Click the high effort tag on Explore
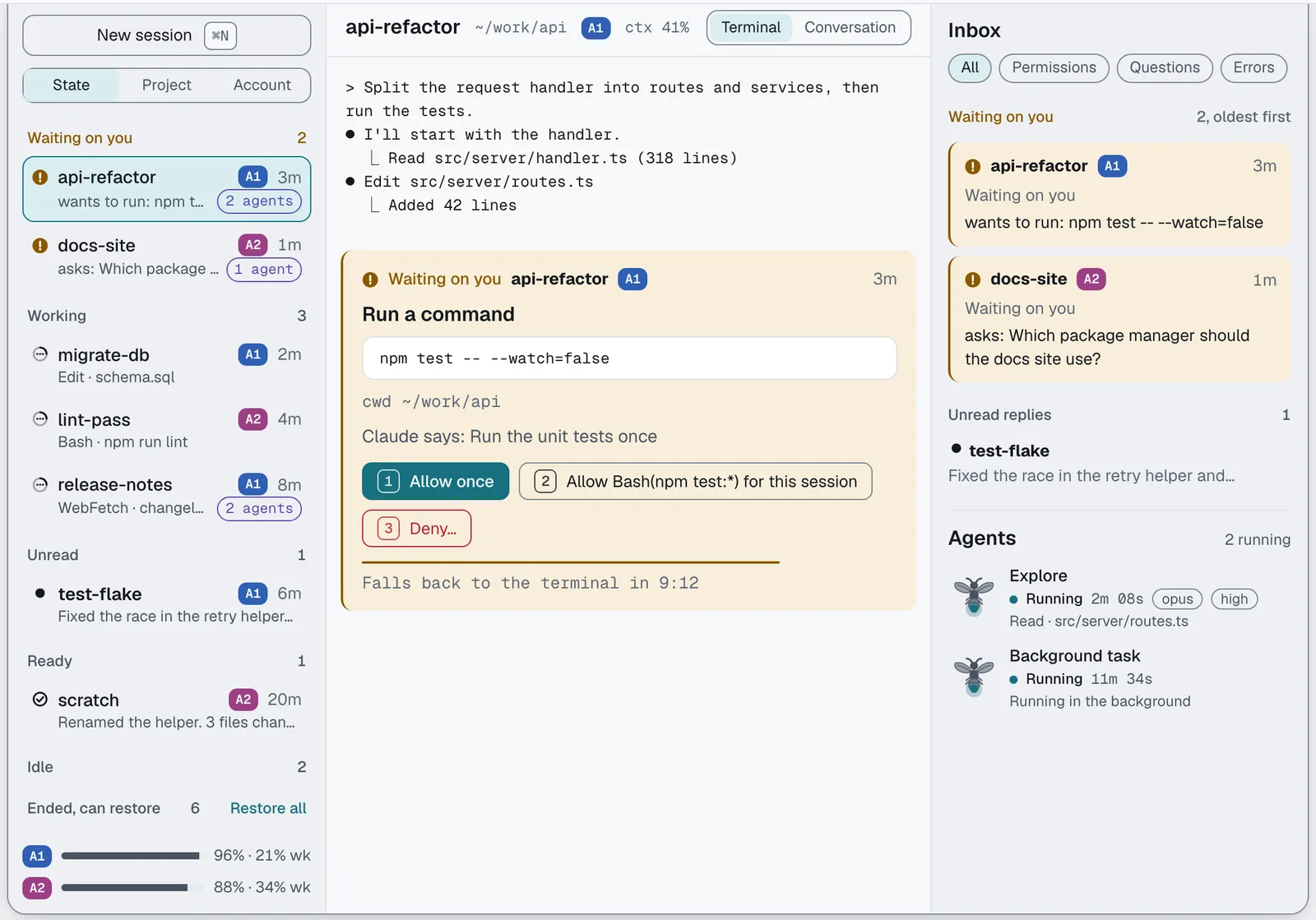 coord(1234,599)
